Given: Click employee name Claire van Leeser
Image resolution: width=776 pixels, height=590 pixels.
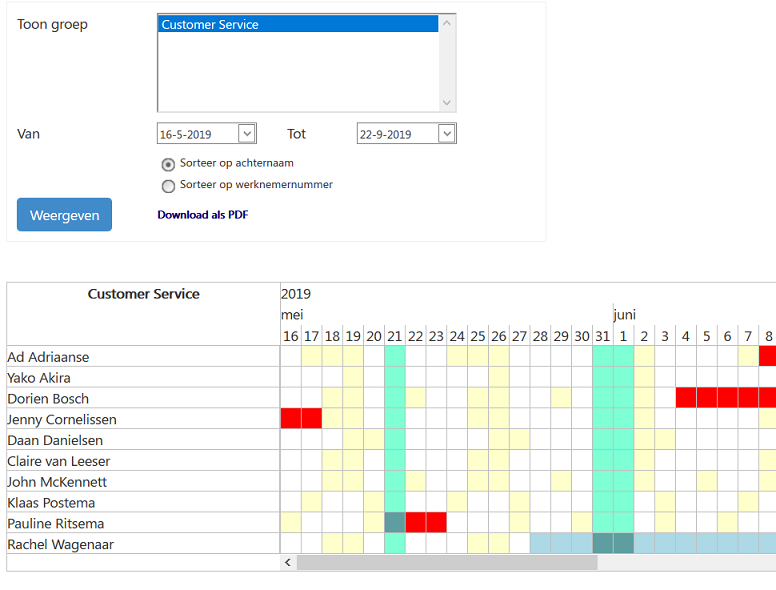Looking at the screenshot, I should coord(58,461).
